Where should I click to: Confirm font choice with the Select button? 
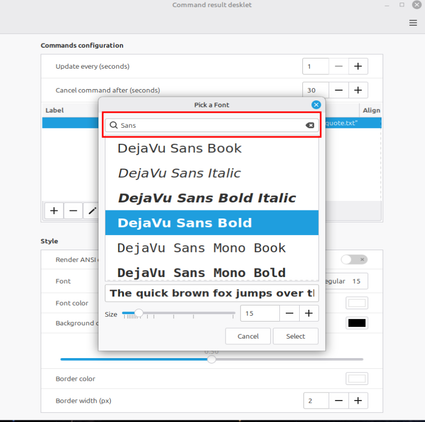(296, 336)
